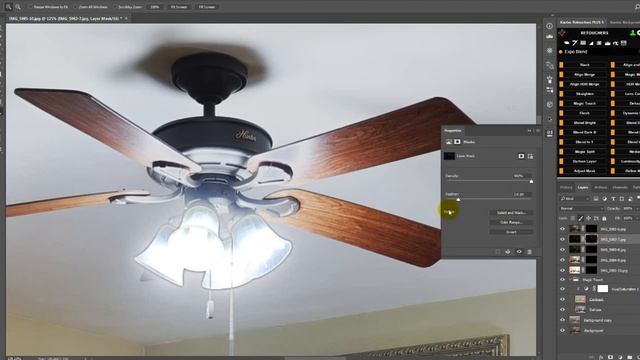640x360 pixels.
Task: Load selection from mask icon
Action: (x=498, y=252)
